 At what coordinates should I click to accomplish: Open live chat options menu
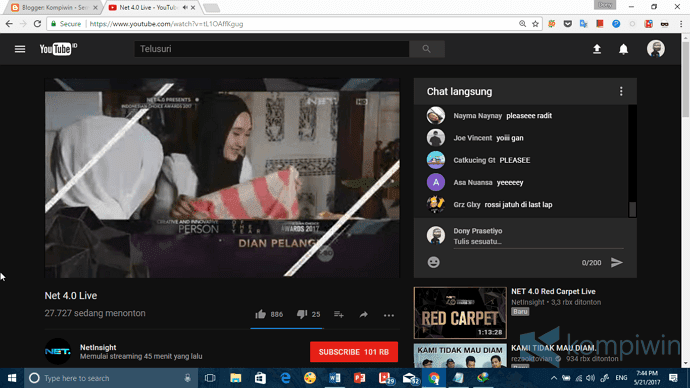621,92
